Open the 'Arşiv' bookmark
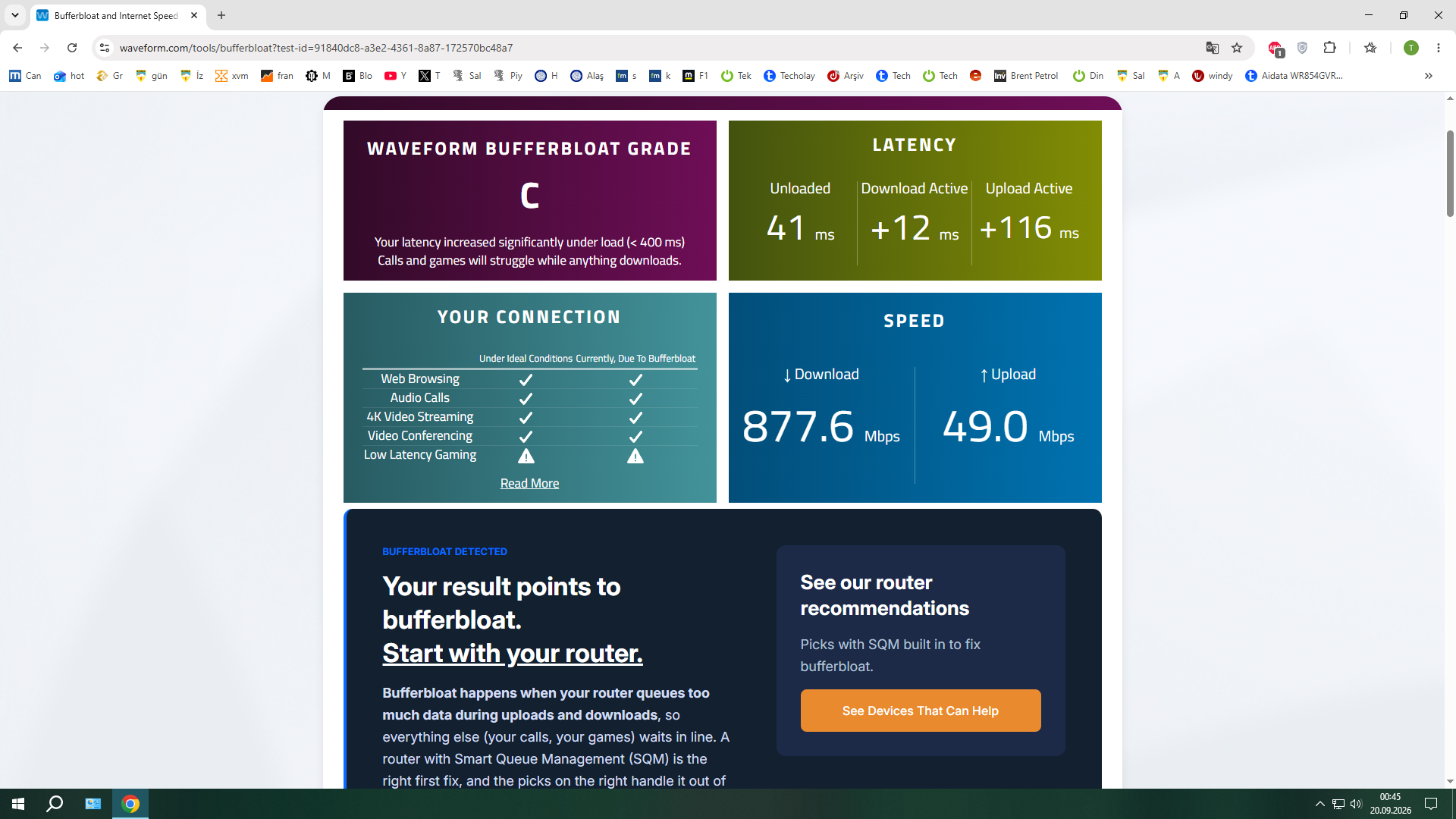The height and width of the screenshot is (819, 1456). pos(846,76)
